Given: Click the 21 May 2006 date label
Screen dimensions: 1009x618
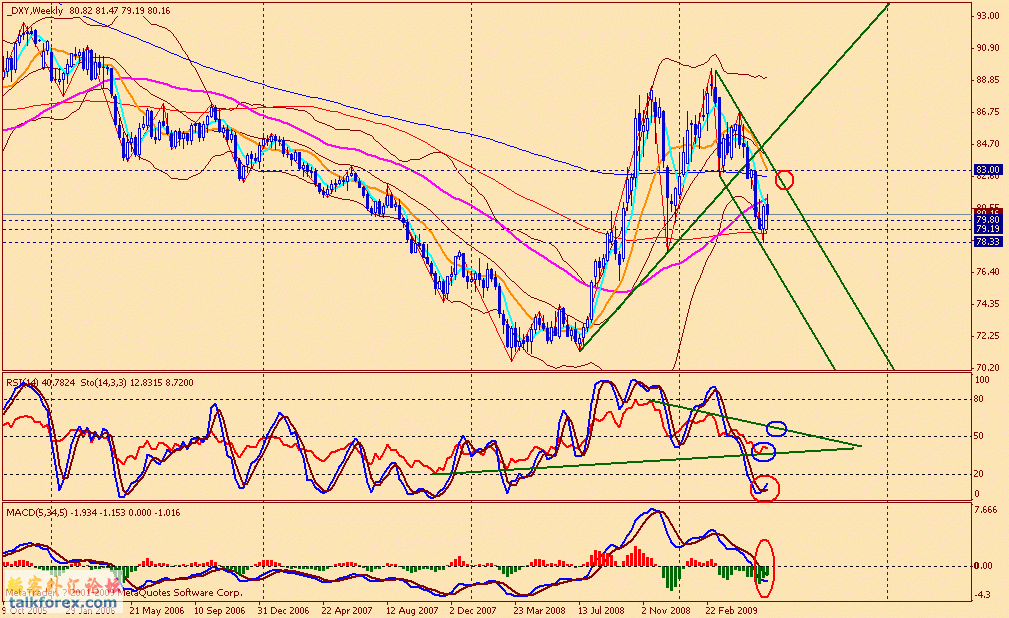Looking at the screenshot, I should pyautogui.click(x=156, y=610).
